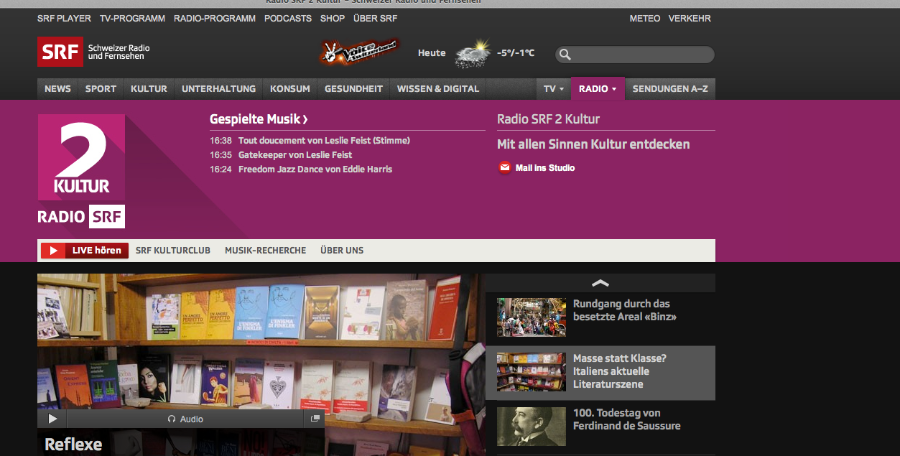This screenshot has width=900, height=456.
Task: Open the RADIO dropdown menu
Action: coord(598,89)
